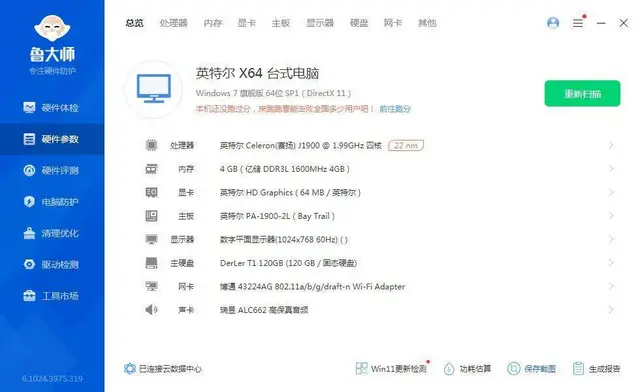Click 生成报告 label

click(x=604, y=369)
